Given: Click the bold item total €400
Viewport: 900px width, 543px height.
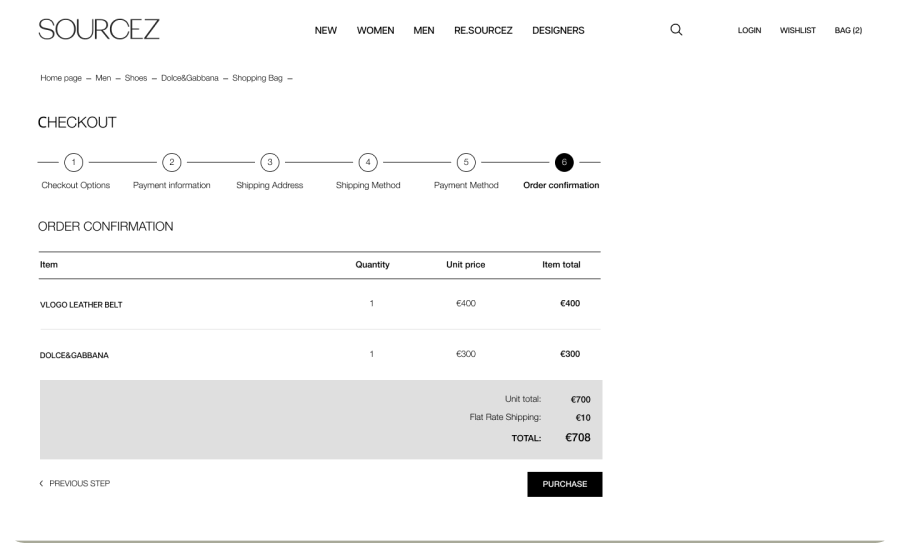Looking at the screenshot, I should (570, 304).
